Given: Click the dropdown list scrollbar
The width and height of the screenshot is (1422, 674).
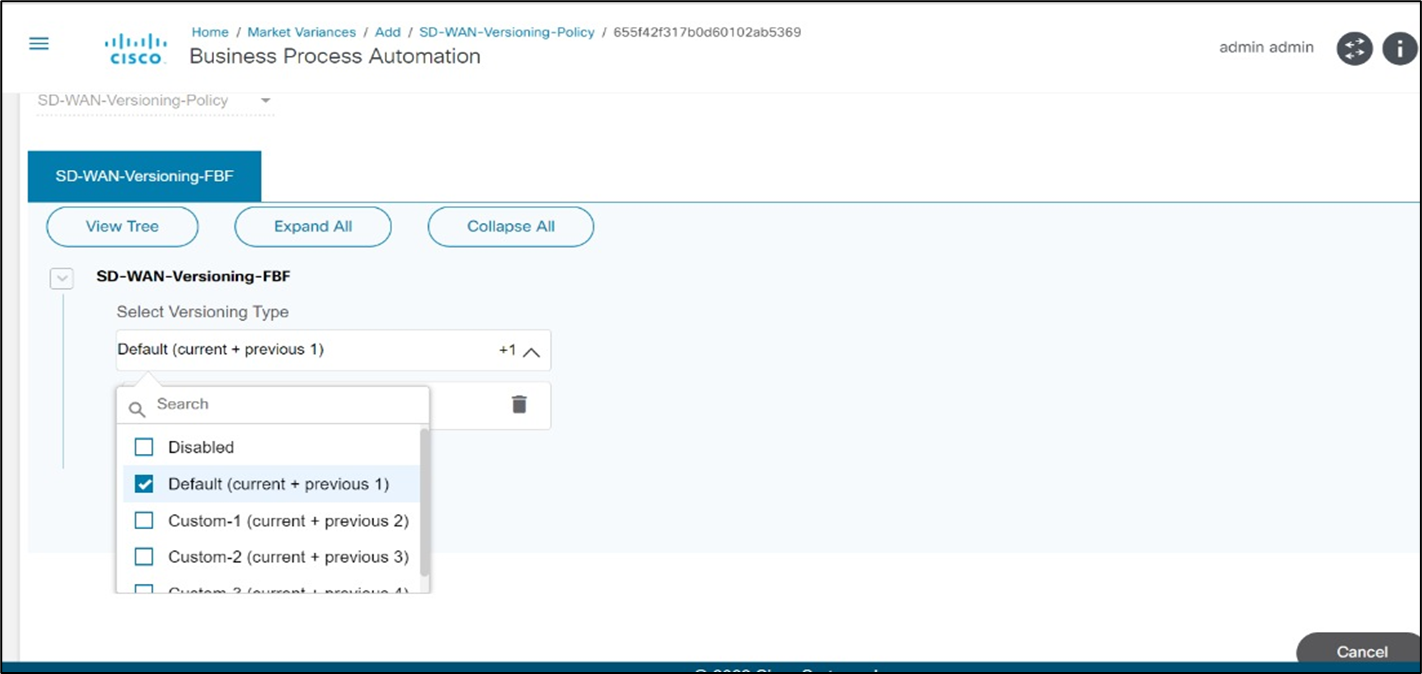Looking at the screenshot, I should click(425, 502).
